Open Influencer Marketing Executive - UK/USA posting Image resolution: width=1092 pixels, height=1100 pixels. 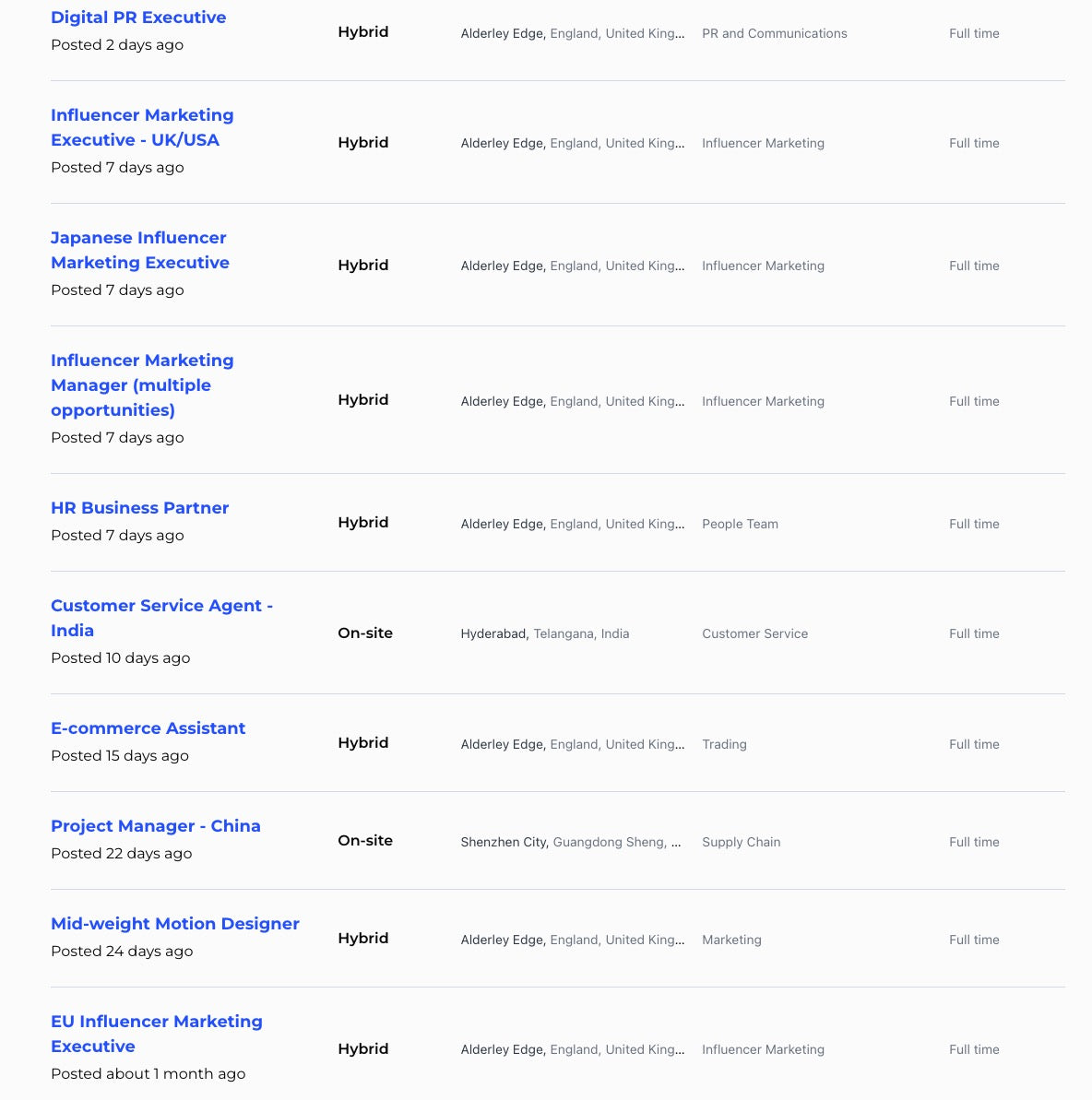pos(142,127)
